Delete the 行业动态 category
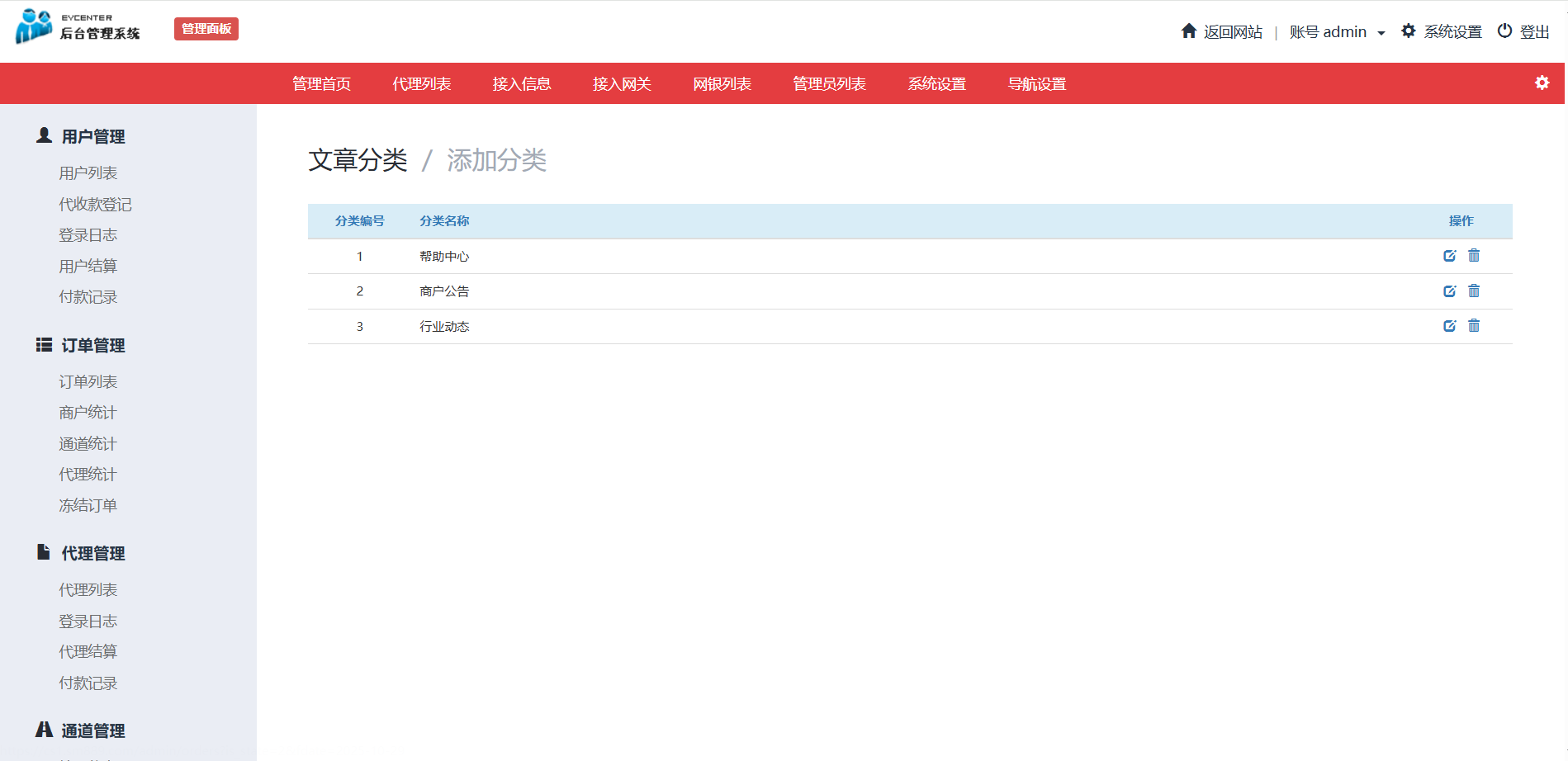 tap(1474, 326)
